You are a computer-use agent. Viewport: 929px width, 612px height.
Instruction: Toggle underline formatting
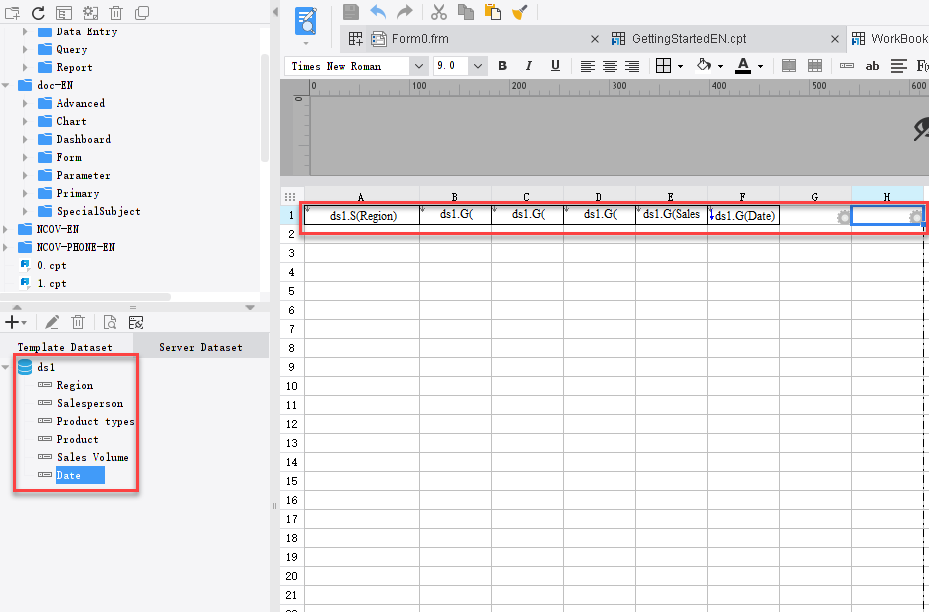(554, 65)
